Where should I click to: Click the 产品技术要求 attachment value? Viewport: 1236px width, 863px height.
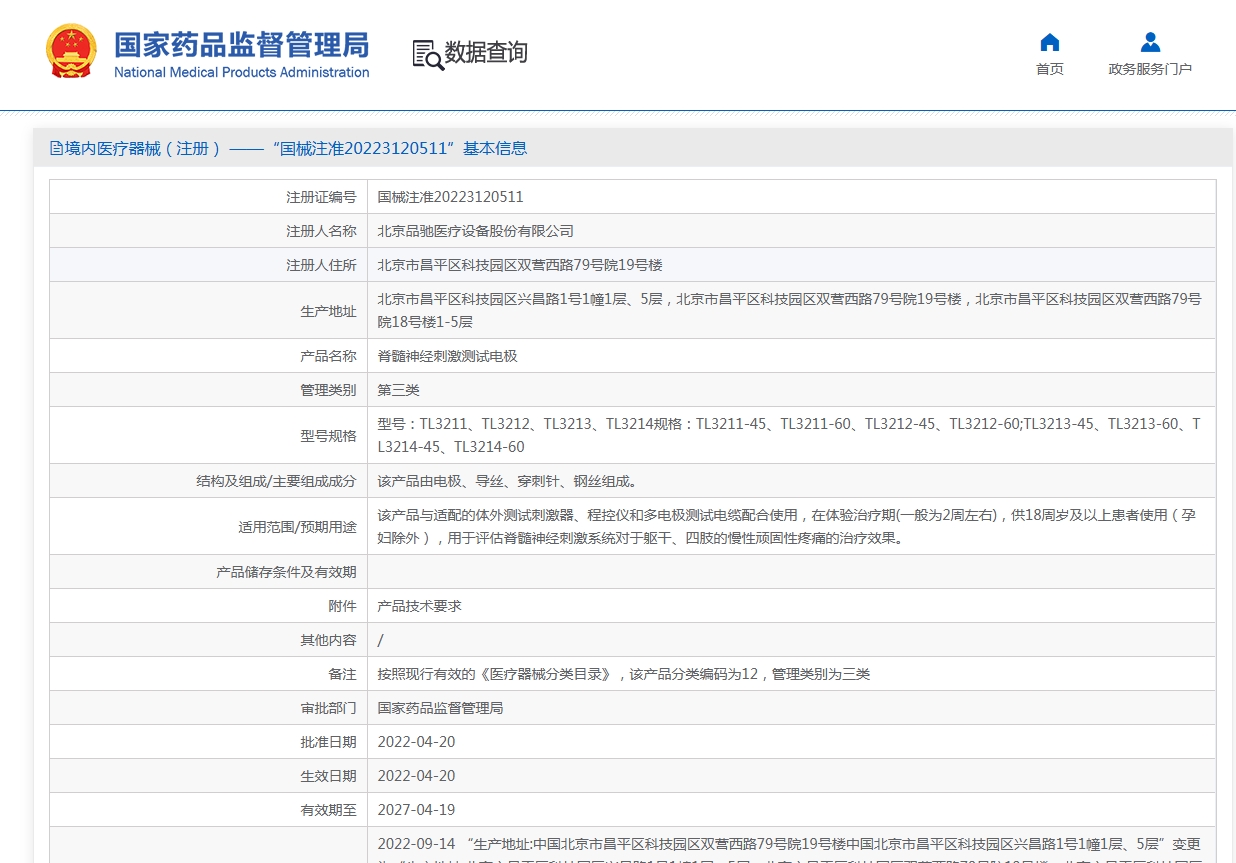pyautogui.click(x=419, y=606)
